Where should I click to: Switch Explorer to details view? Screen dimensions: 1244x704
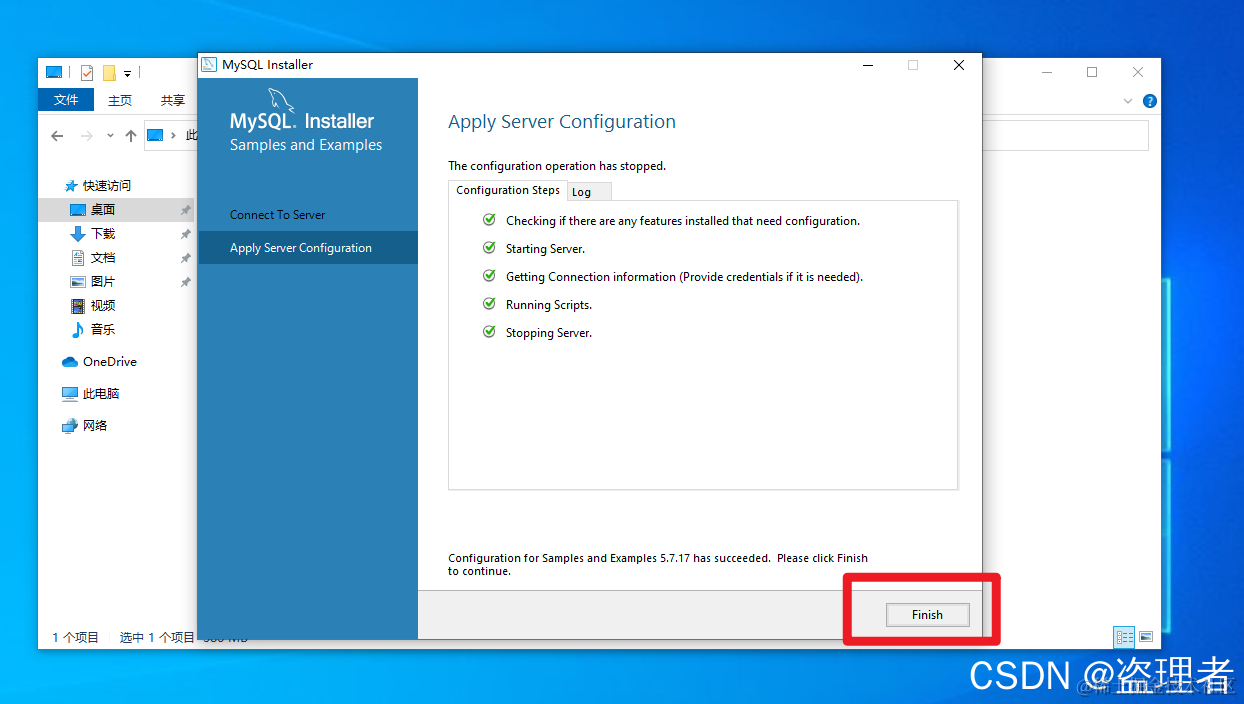point(1125,637)
